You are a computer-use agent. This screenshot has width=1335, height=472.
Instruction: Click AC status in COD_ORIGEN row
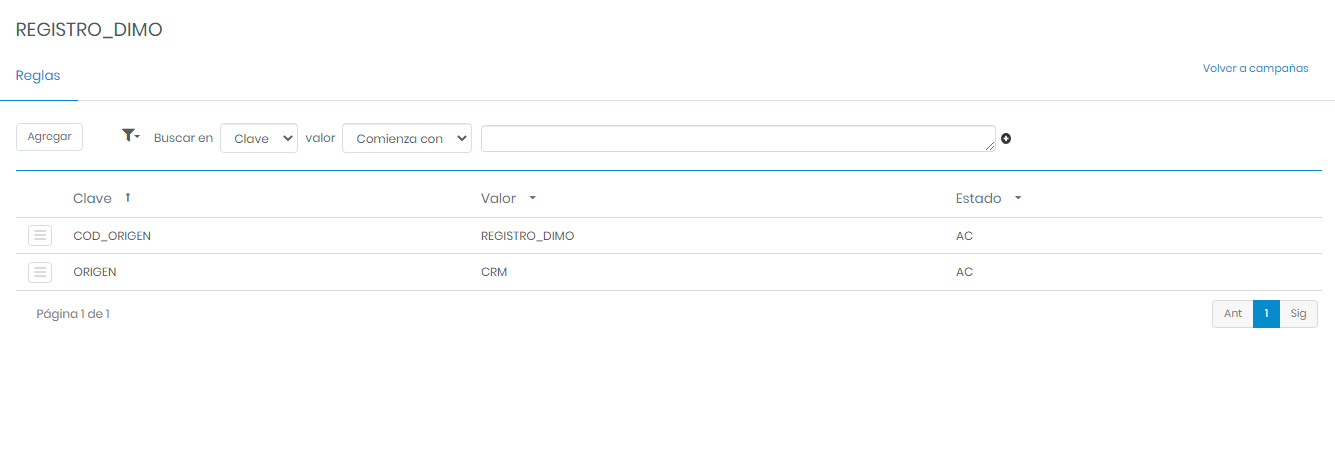coord(964,236)
